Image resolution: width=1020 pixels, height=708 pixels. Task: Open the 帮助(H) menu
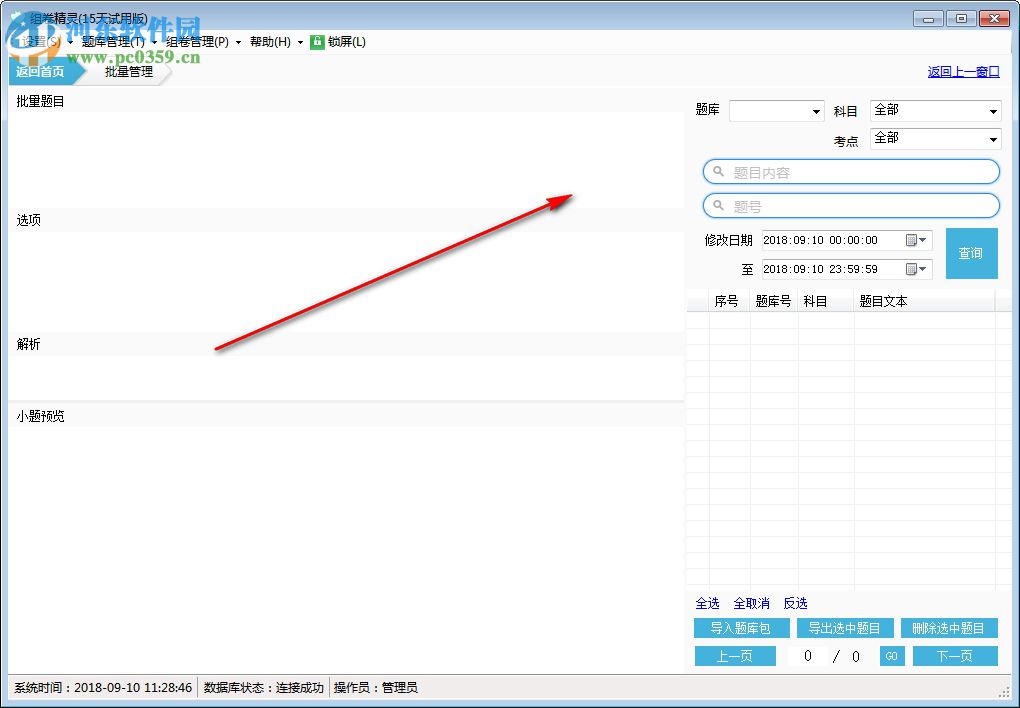270,42
